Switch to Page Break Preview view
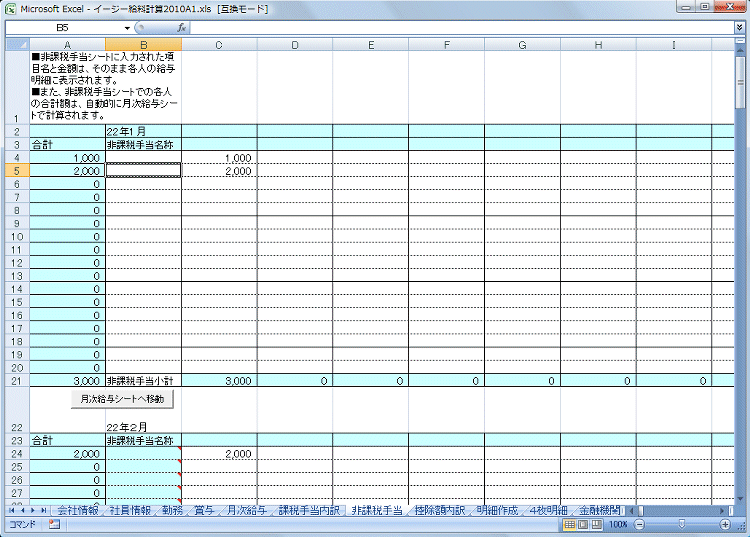750x537 pixels. coord(596,524)
